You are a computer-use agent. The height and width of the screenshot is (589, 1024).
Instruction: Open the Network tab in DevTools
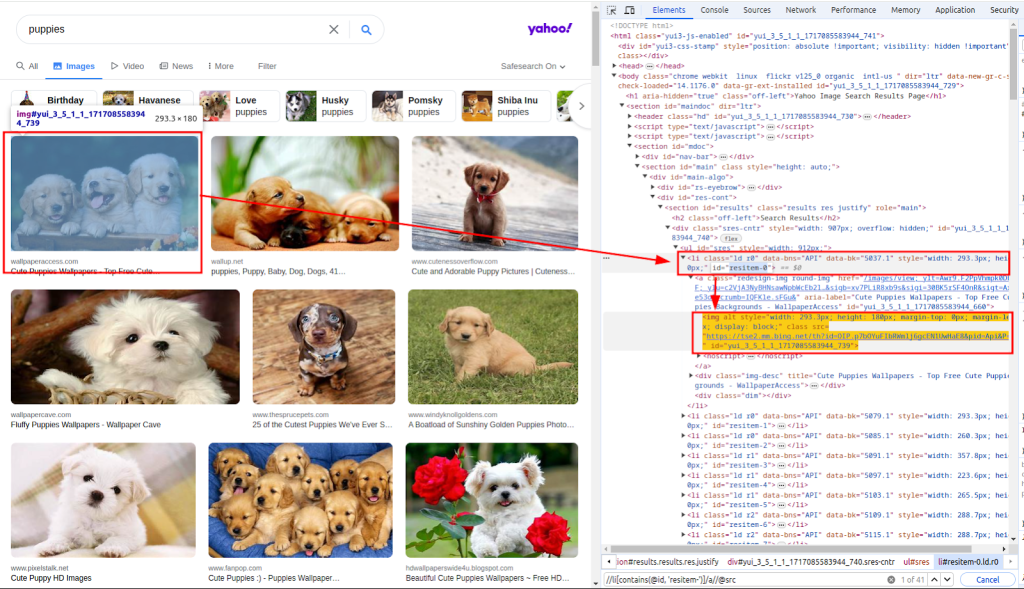(x=801, y=10)
